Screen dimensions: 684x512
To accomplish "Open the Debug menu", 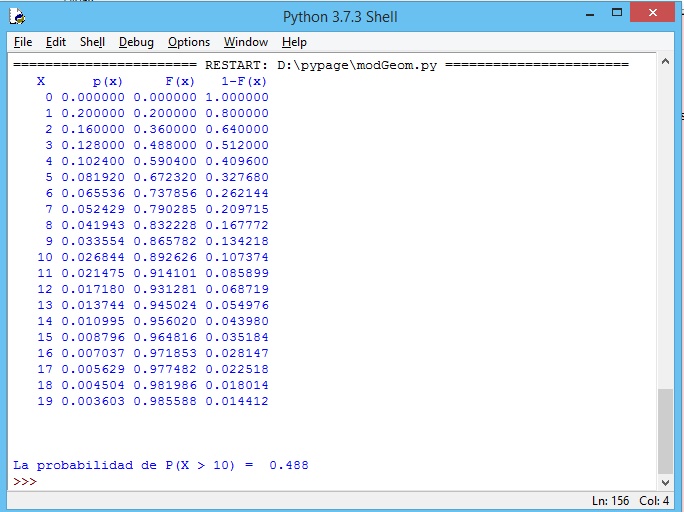I will pos(136,42).
